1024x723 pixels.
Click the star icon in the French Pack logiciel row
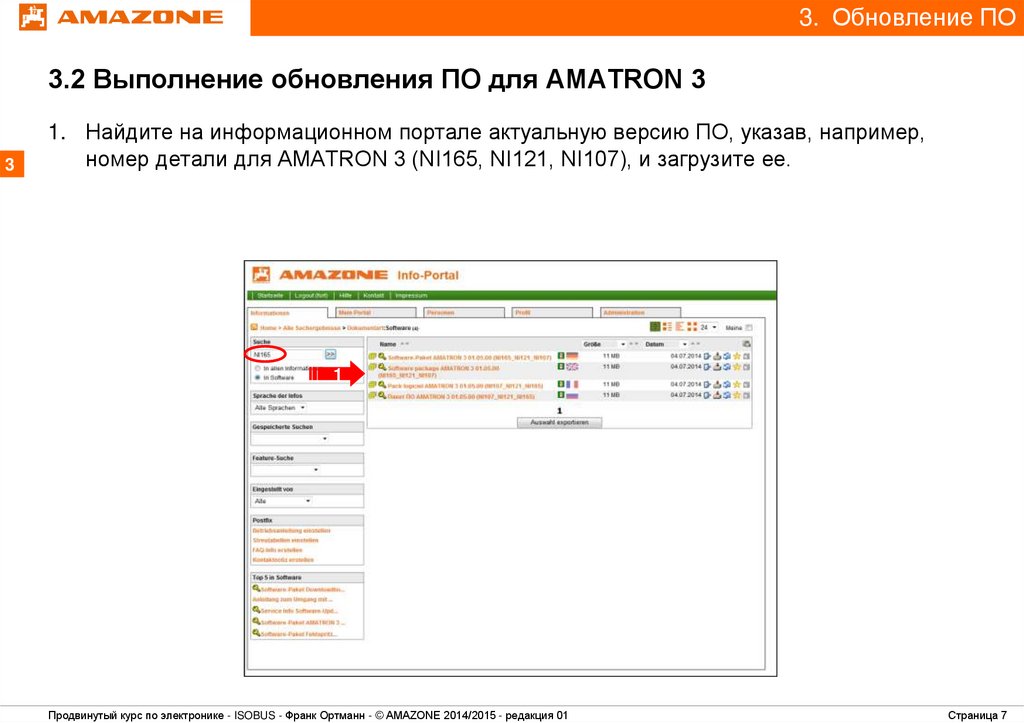737,385
